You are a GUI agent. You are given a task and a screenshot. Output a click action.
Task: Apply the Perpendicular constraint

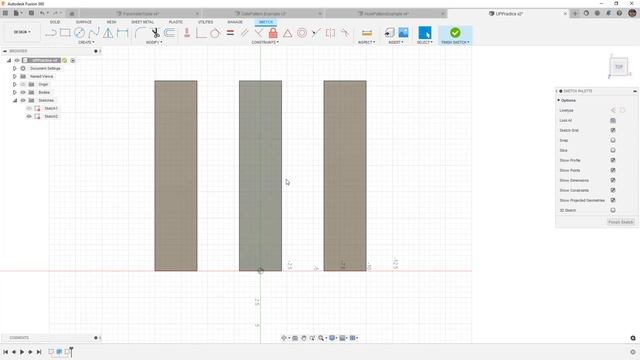[x=258, y=33]
